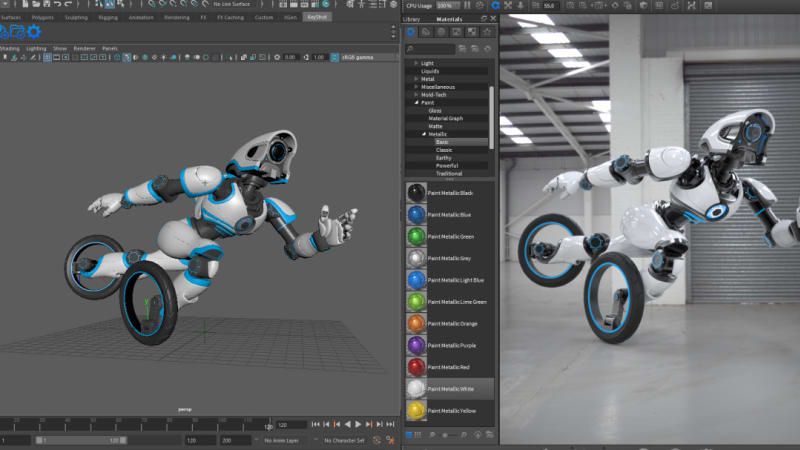Collapse the Metallic subfolder
The image size is (800, 450).
423,134
